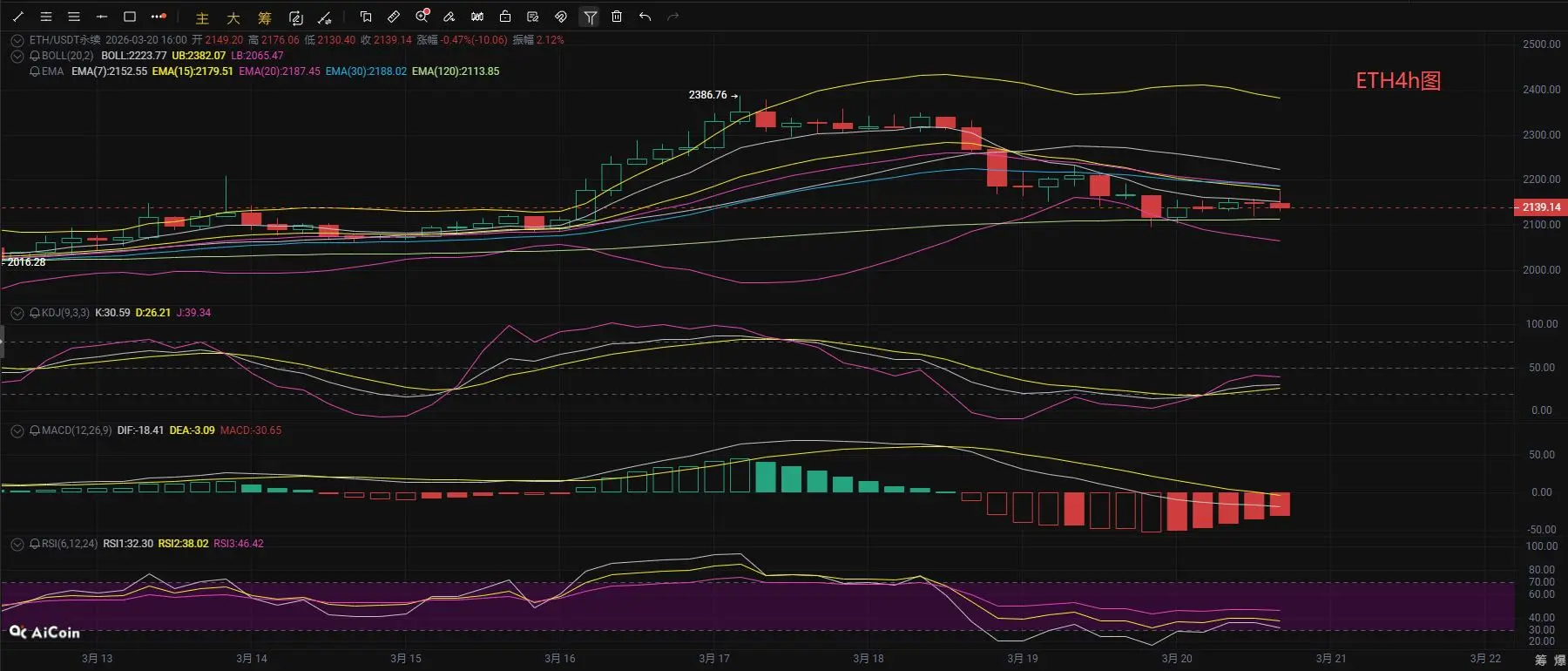The width and height of the screenshot is (1568, 671).
Task: Click the 2386.76 high price label
Action: tap(707, 95)
